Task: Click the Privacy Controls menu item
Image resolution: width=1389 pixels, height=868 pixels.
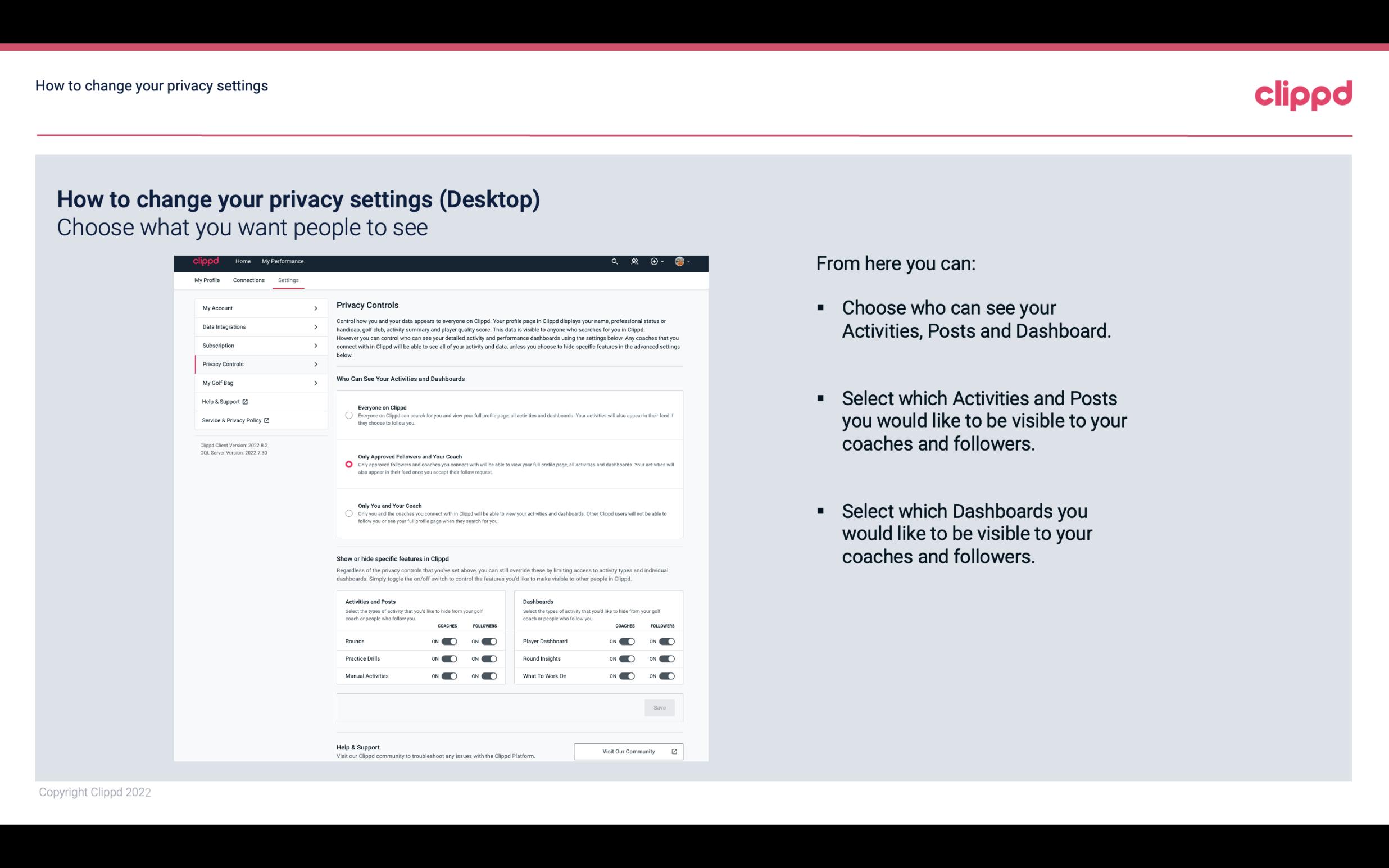Action: click(x=255, y=363)
